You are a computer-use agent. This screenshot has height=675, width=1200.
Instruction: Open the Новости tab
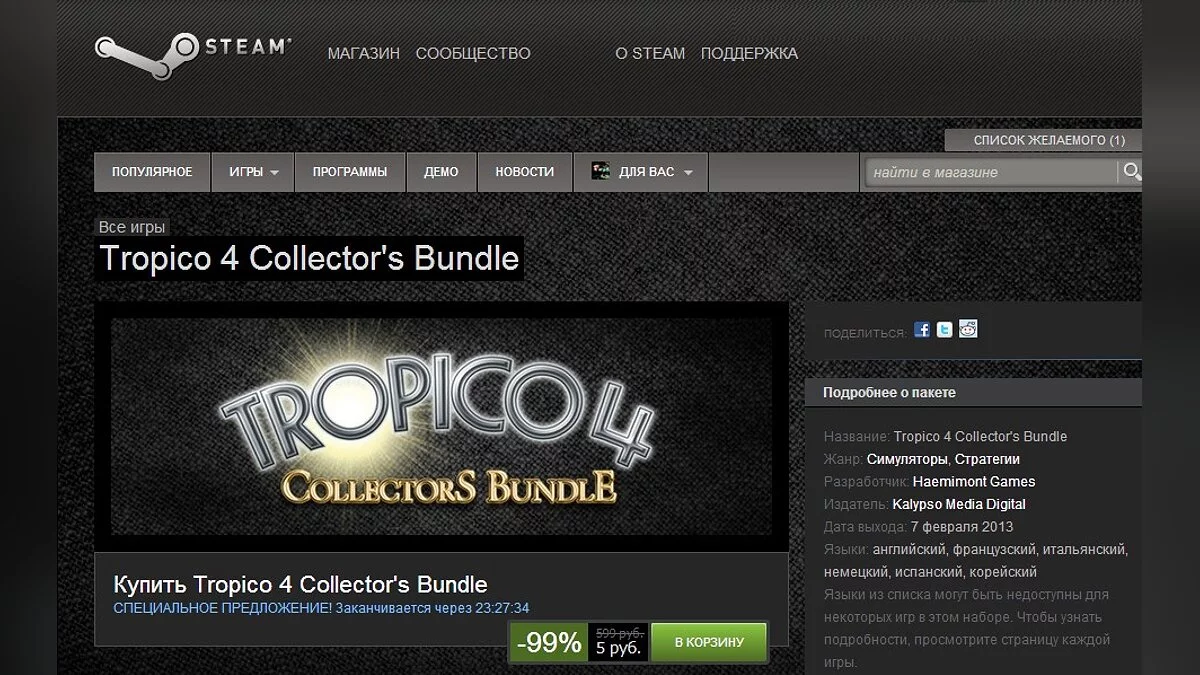524,172
